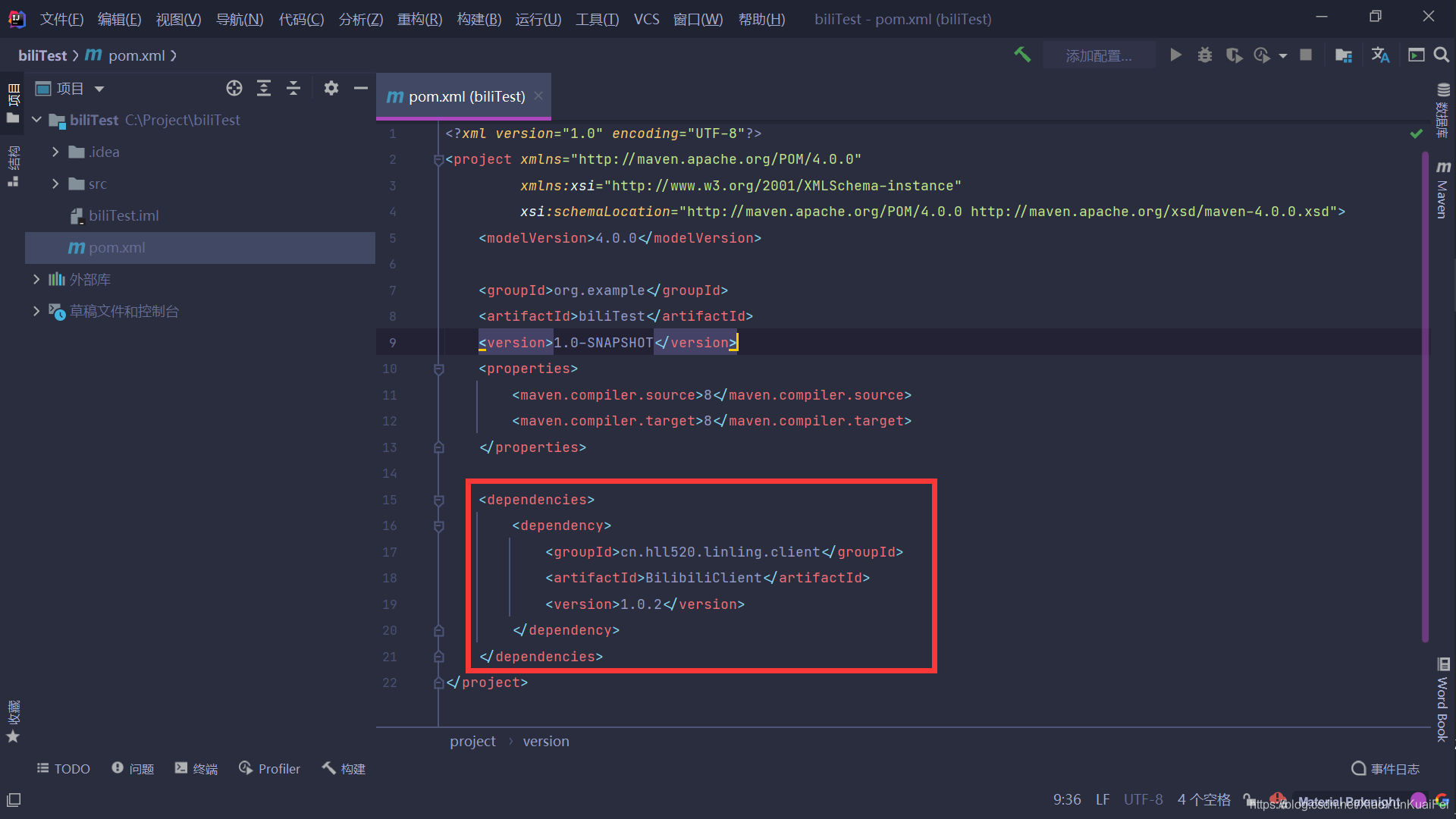Open the File menu

pyautogui.click(x=61, y=19)
